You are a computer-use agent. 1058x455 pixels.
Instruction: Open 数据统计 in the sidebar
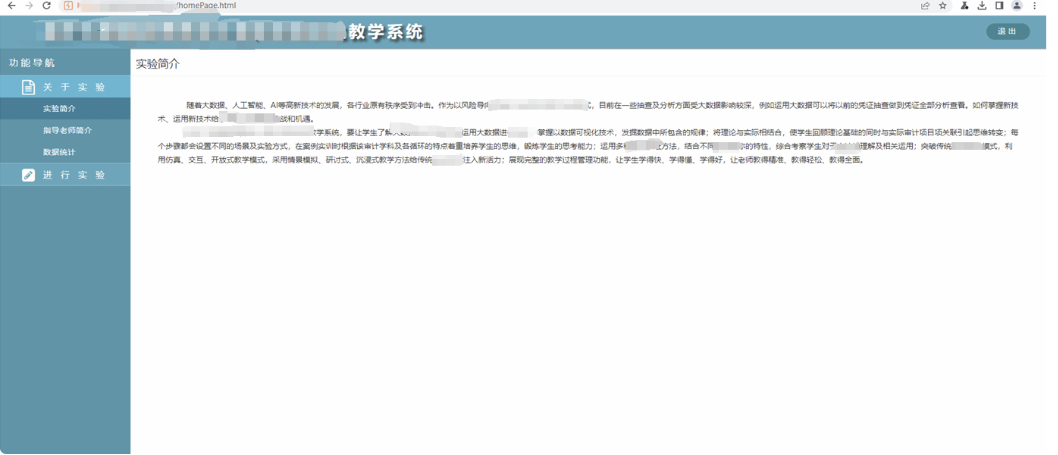pos(65,152)
